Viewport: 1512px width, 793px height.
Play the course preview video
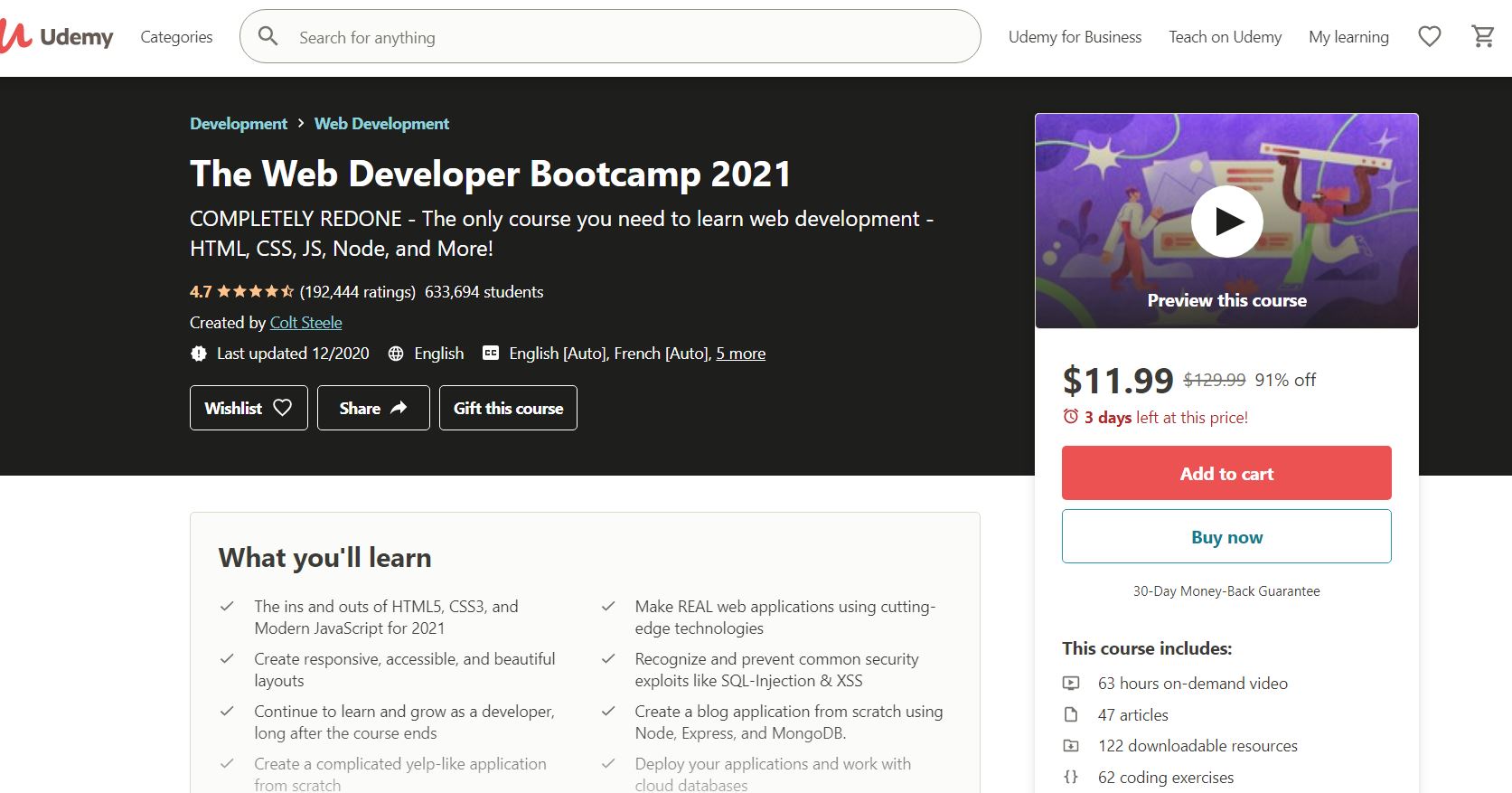click(x=1226, y=222)
